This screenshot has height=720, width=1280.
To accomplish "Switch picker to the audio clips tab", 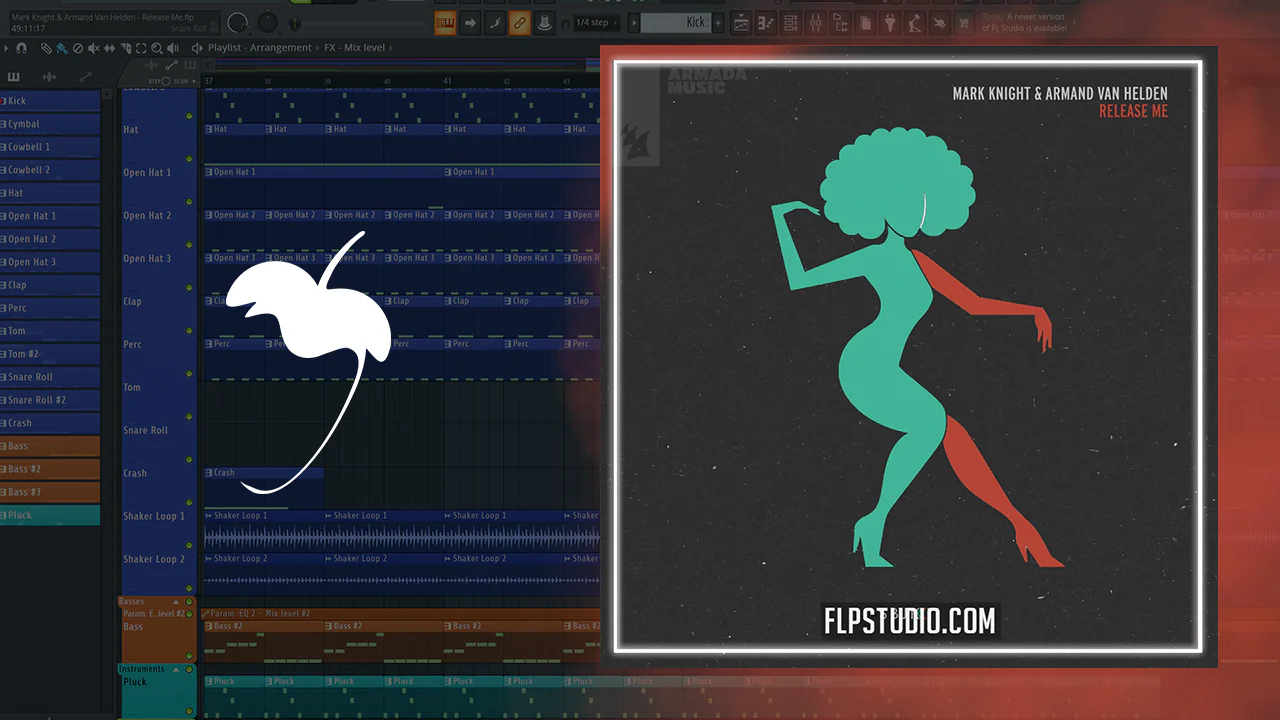I will [49, 77].
